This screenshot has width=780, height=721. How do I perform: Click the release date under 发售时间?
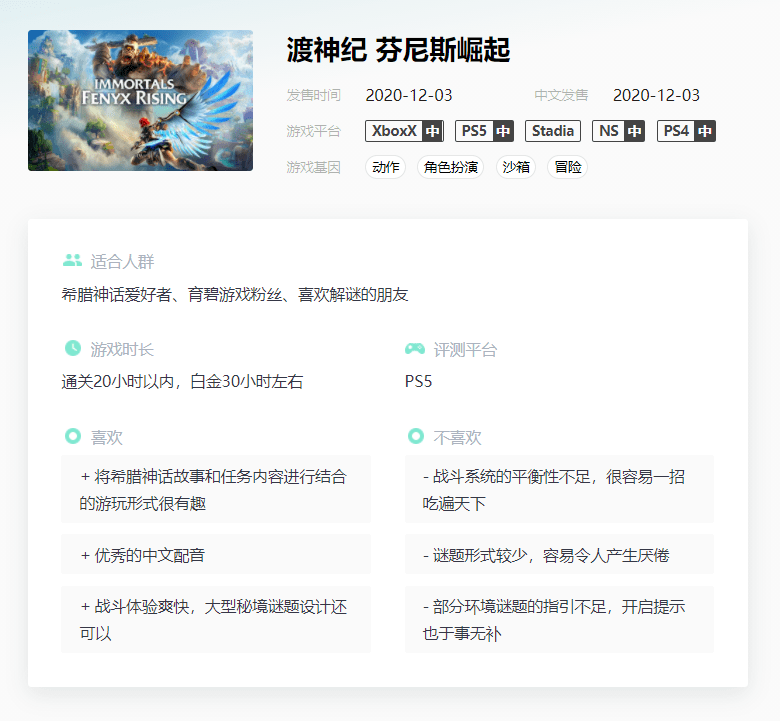[x=409, y=95]
